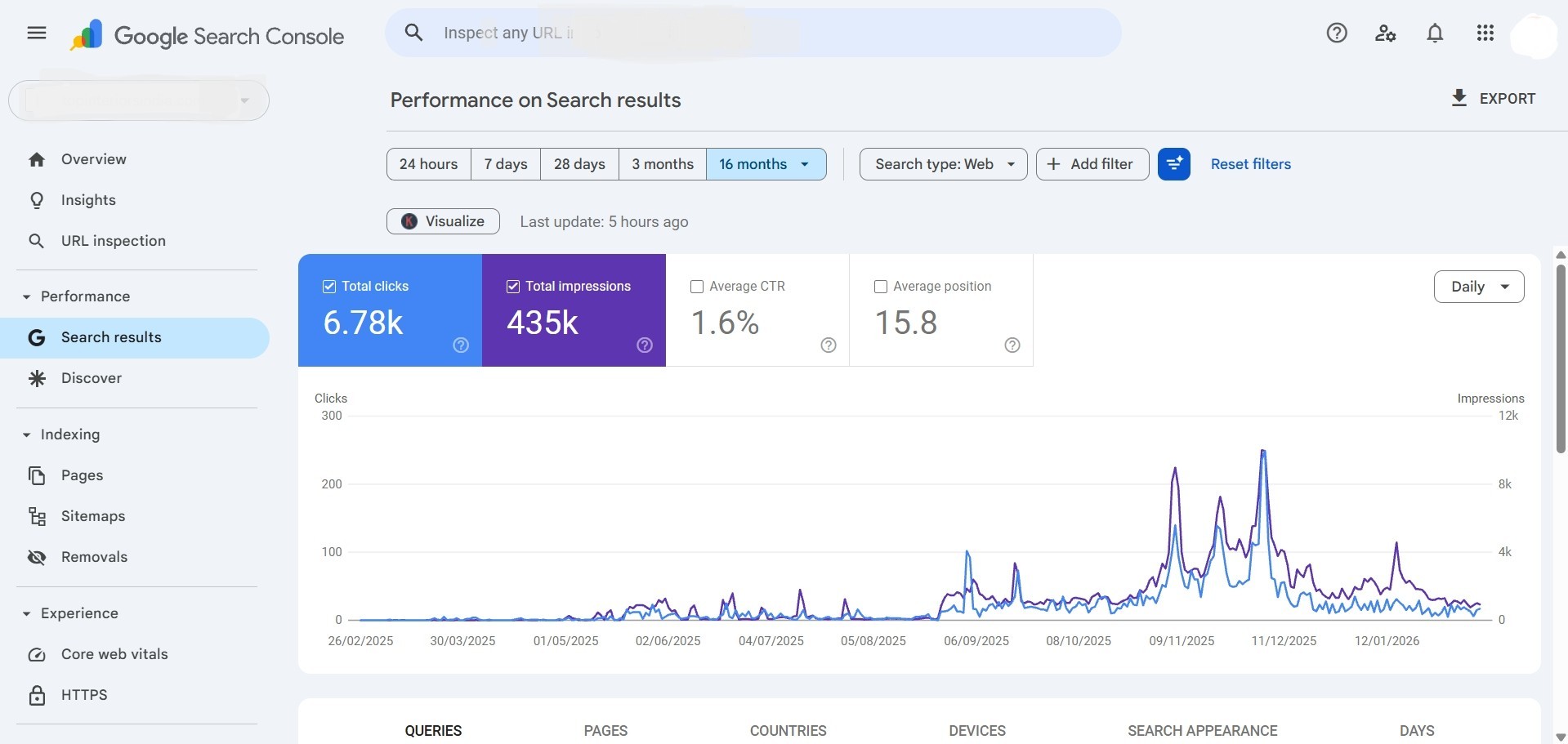Open the navigation hamburger menu
1568x744 pixels.
point(37,33)
